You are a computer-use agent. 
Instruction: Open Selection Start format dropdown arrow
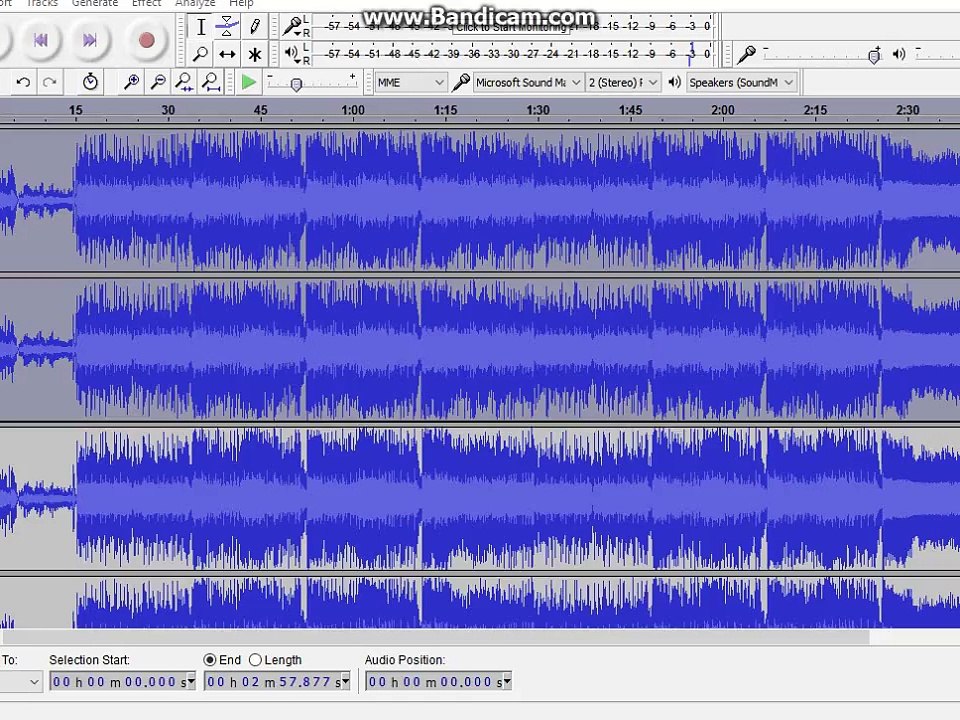[x=190, y=681]
